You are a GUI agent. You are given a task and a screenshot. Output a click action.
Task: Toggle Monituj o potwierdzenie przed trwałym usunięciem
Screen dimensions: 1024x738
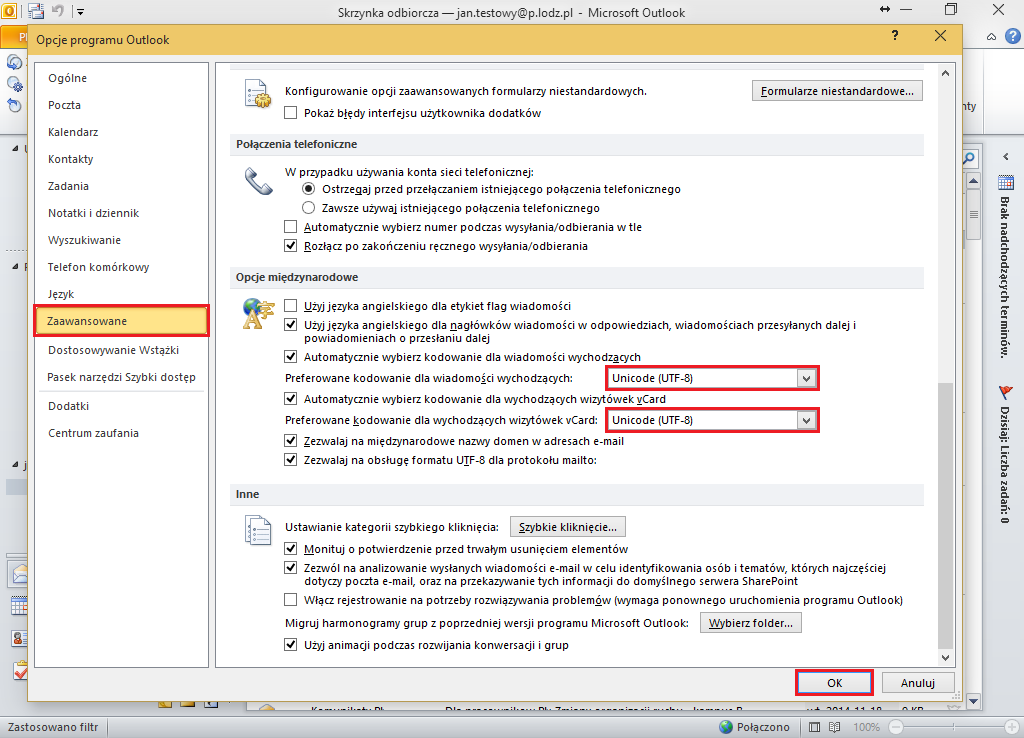point(291,549)
